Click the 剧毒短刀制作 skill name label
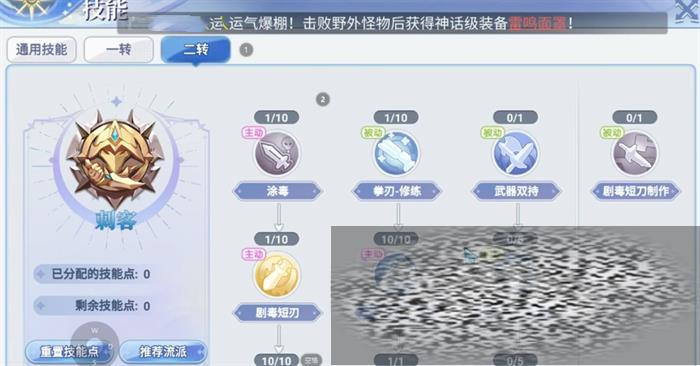Screen dimensions: 700x366 tap(635, 191)
